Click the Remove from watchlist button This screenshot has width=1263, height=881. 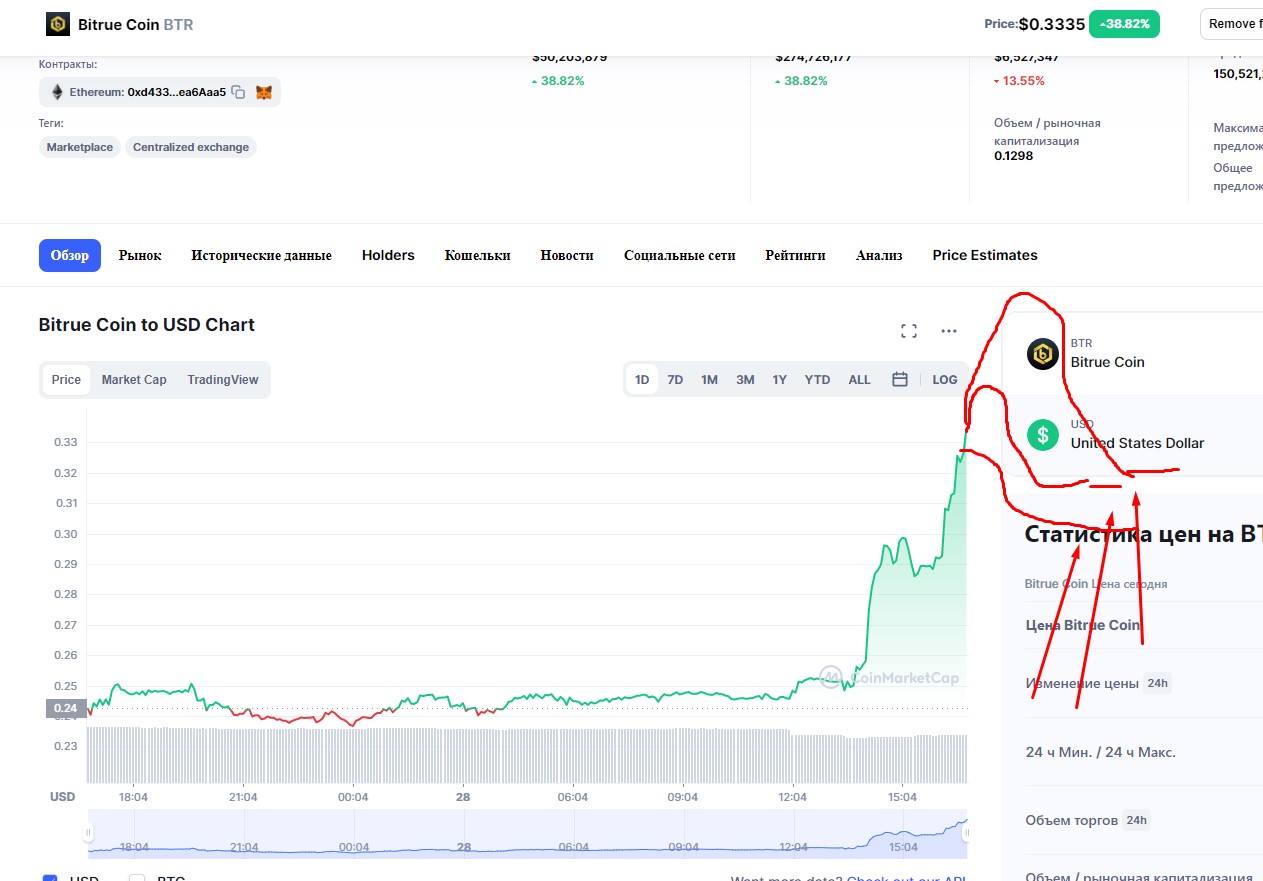(x=1232, y=24)
